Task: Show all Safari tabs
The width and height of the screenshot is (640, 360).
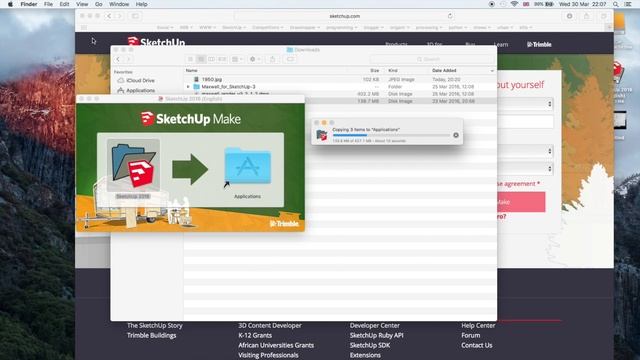Action: click(x=603, y=16)
